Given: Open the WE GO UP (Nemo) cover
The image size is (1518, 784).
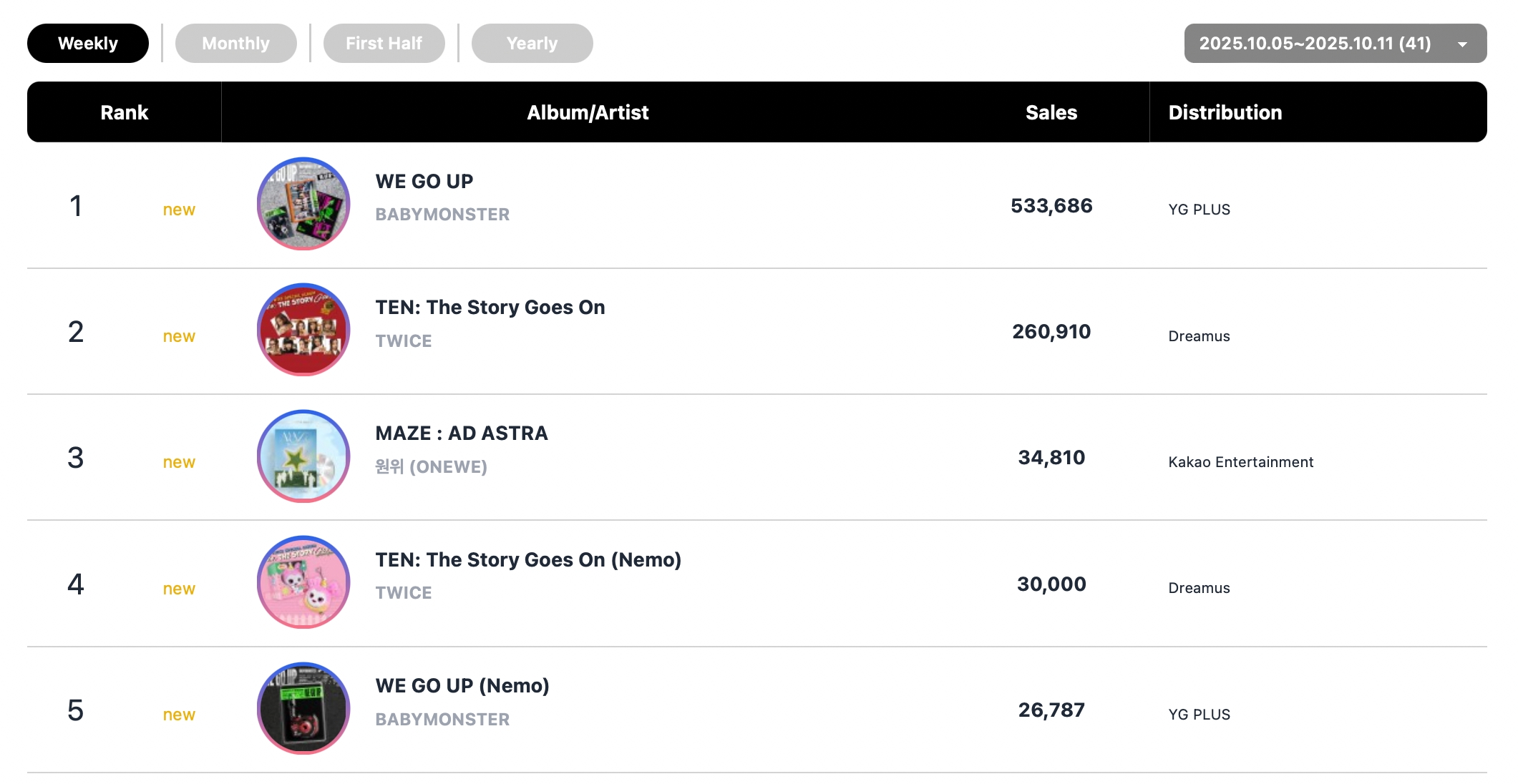Looking at the screenshot, I should pyautogui.click(x=303, y=708).
